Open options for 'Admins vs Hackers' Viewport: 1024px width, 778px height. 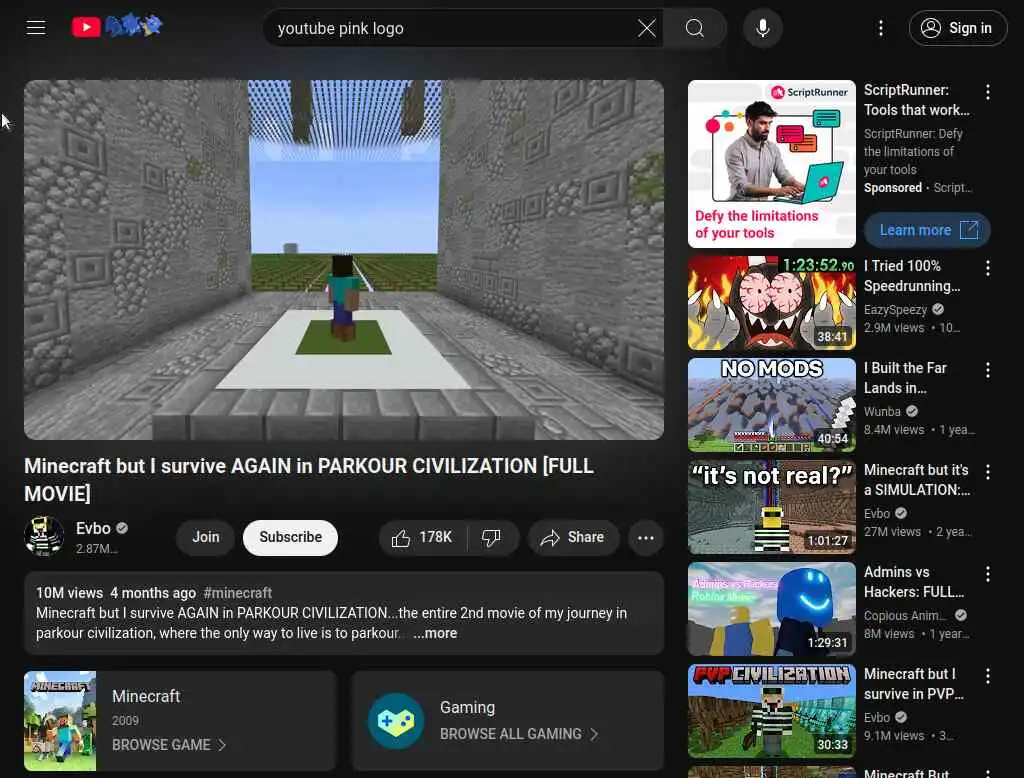point(988,573)
